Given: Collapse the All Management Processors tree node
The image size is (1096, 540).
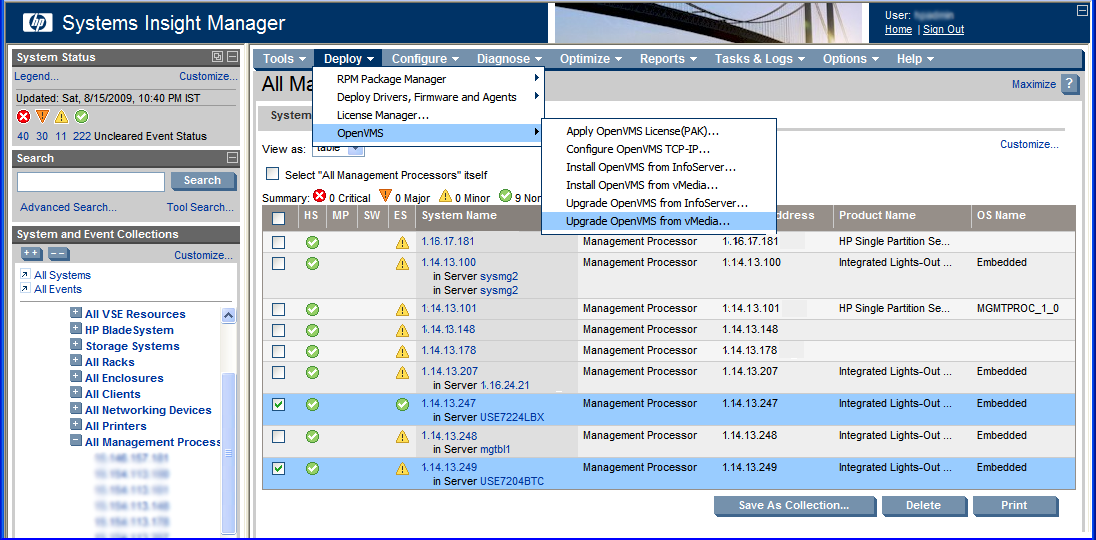Looking at the screenshot, I should [76, 442].
